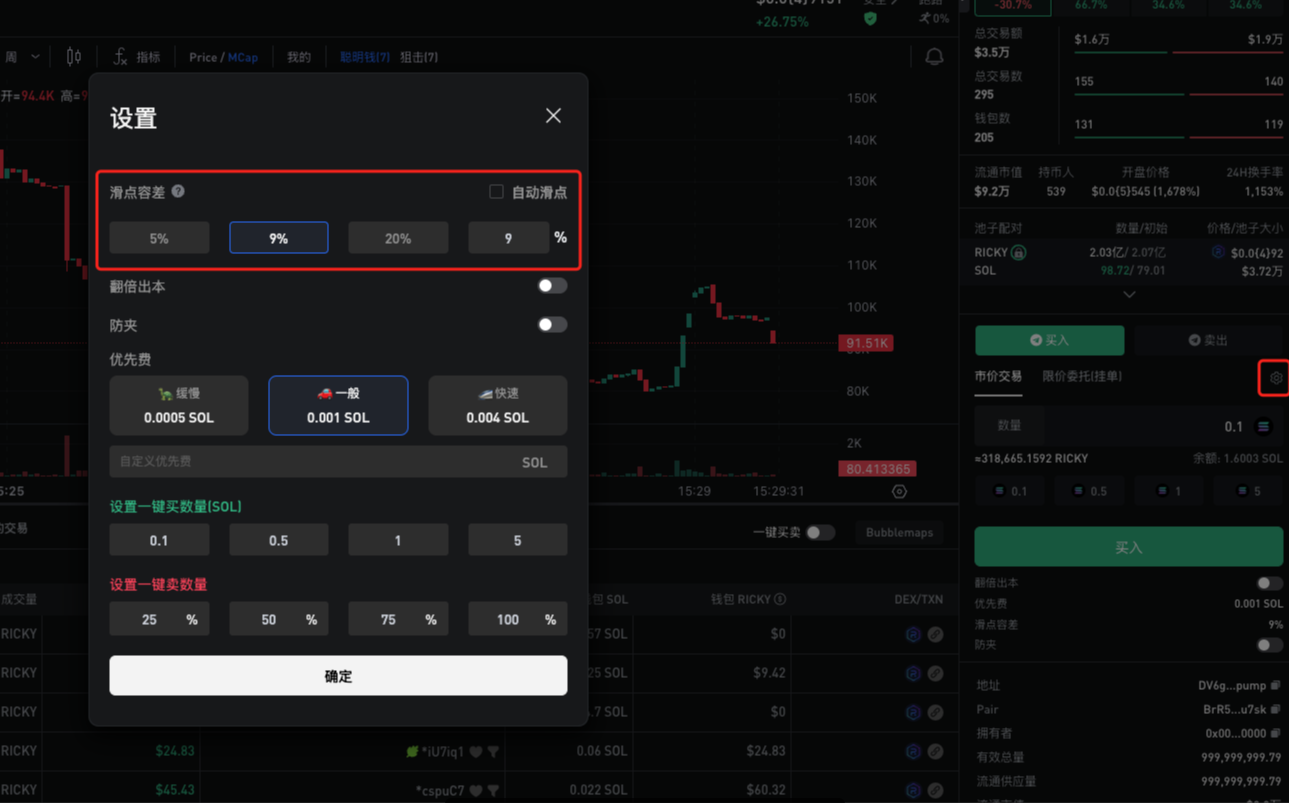
Task: Select the 聪明钱(7) tab
Action: [364, 57]
